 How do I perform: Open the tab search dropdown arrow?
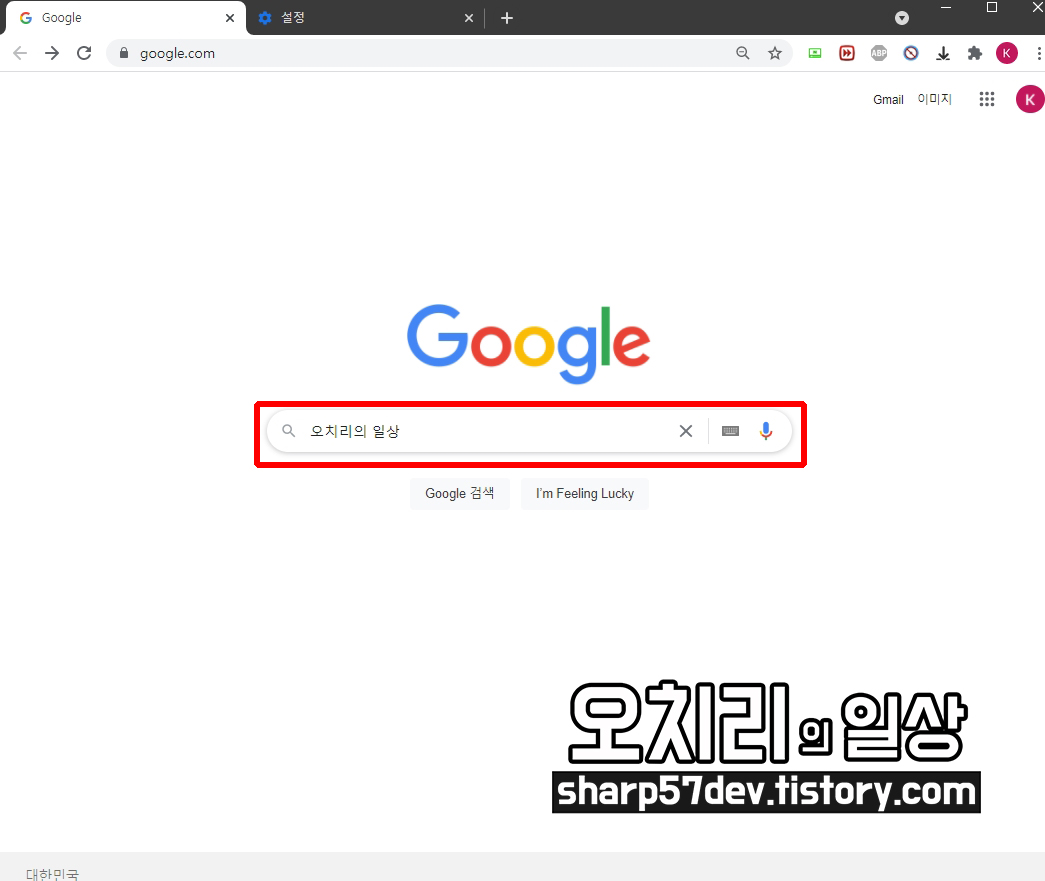click(902, 18)
